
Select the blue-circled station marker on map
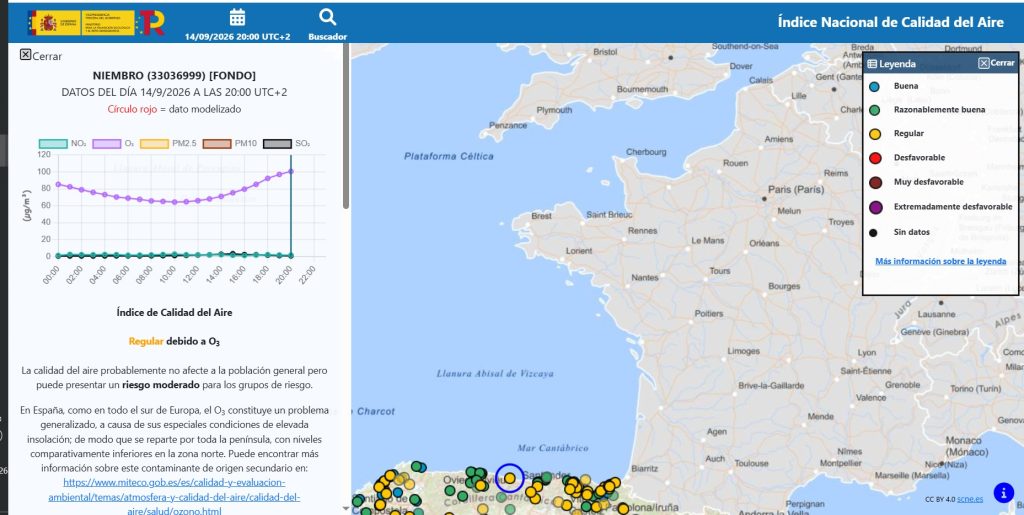click(509, 478)
